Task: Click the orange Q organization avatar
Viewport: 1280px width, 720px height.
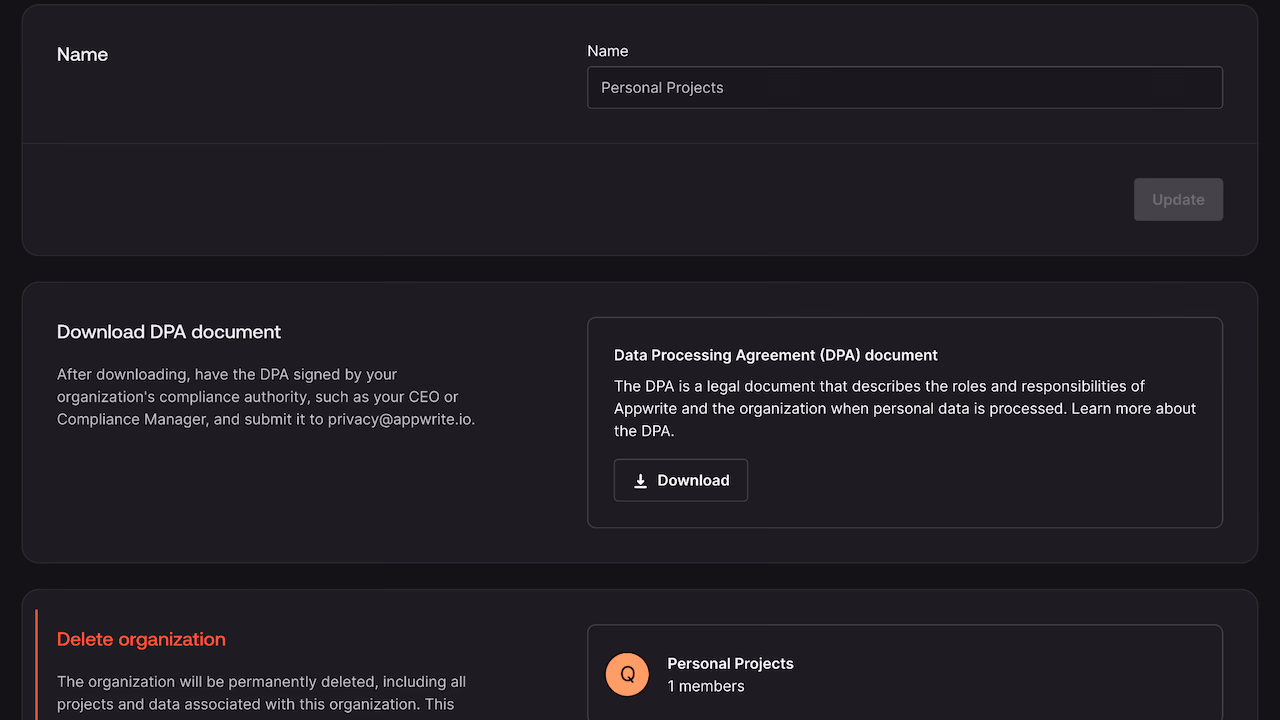Action: 628,674
